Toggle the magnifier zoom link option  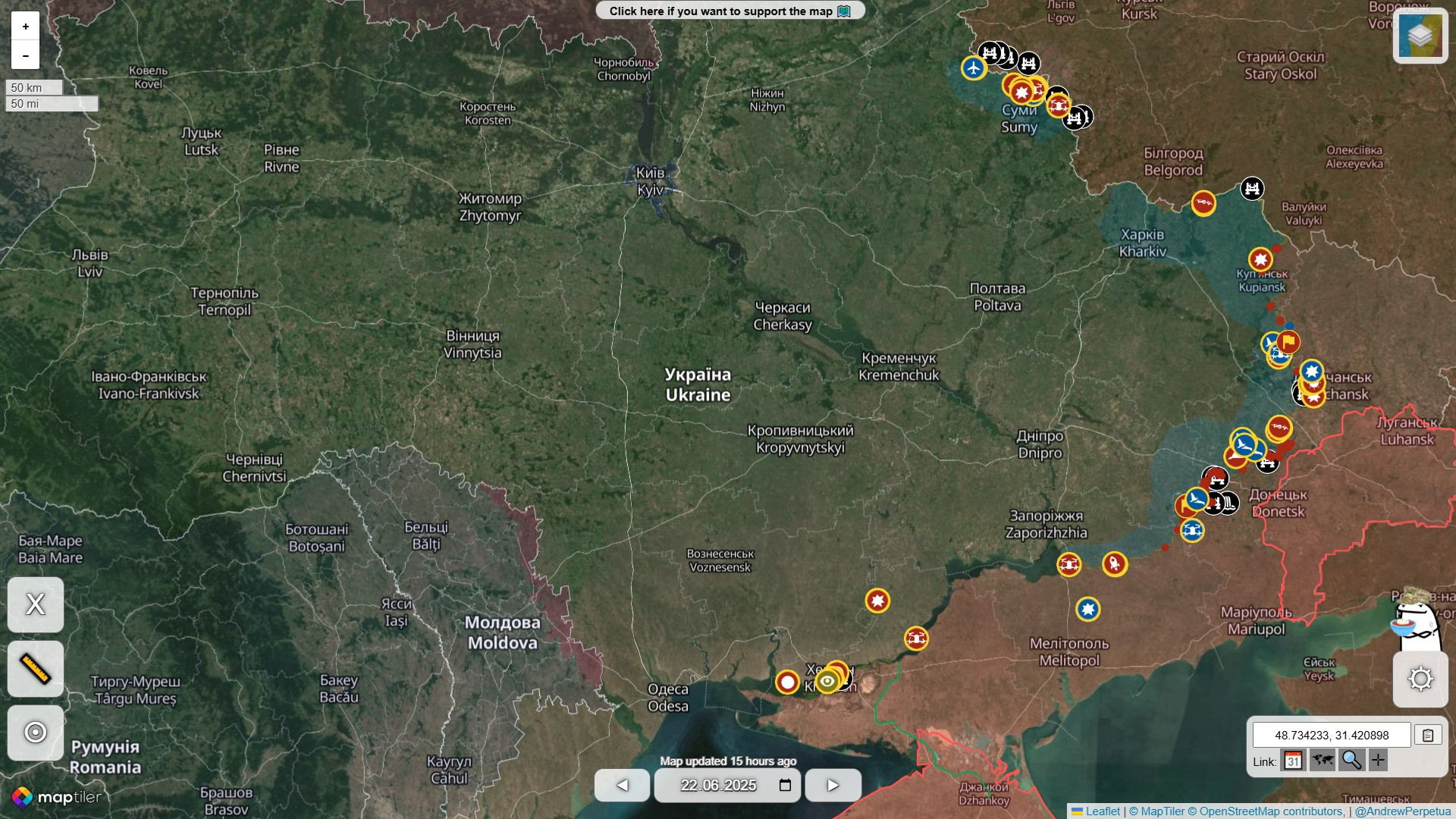[1351, 760]
